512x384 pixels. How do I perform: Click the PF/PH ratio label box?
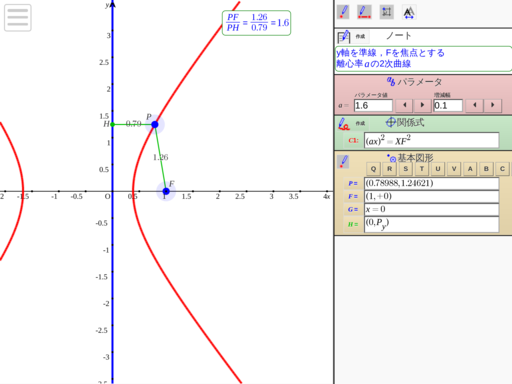click(x=256, y=23)
